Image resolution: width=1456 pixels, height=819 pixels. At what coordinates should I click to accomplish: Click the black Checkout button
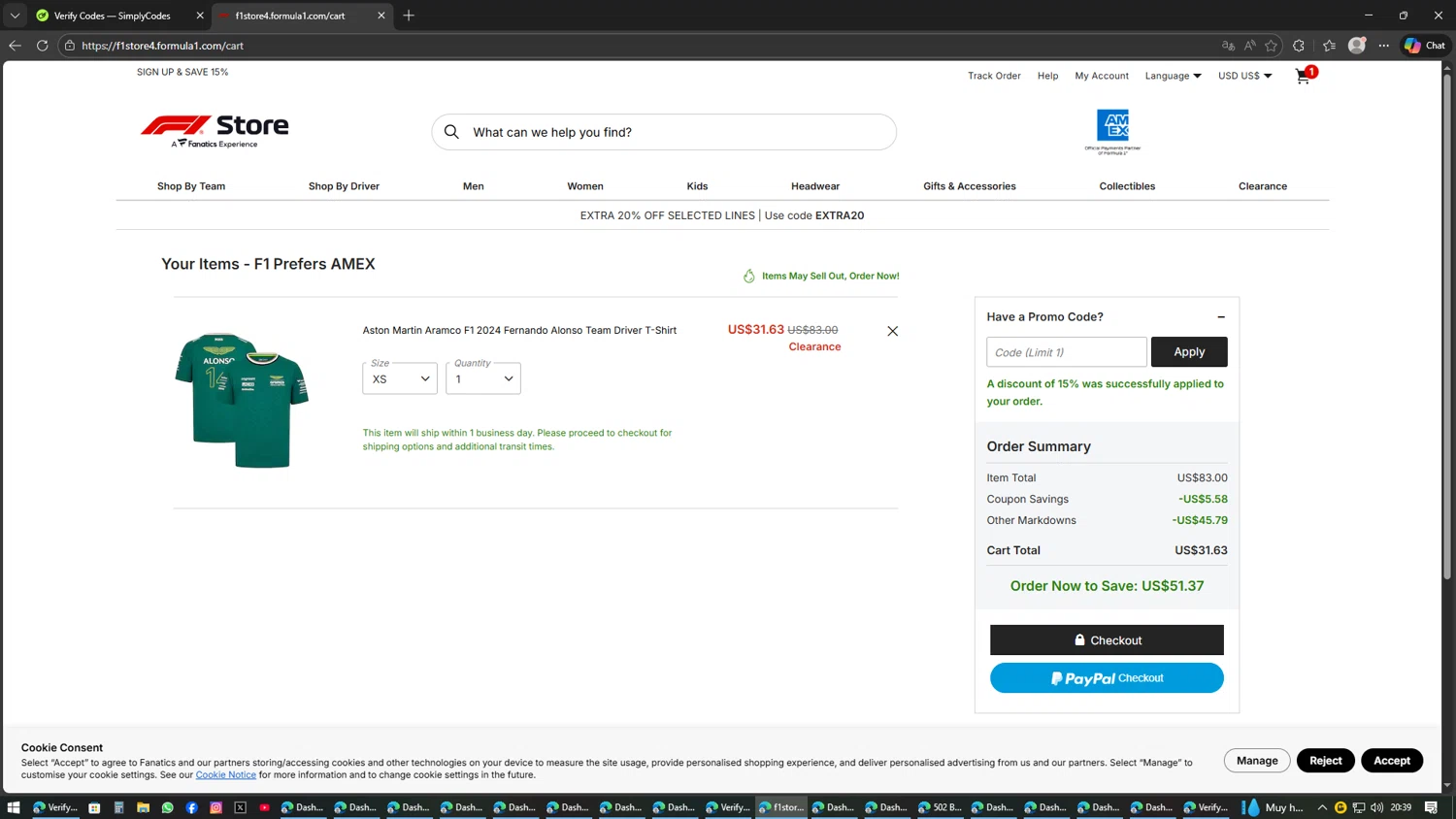tap(1107, 640)
